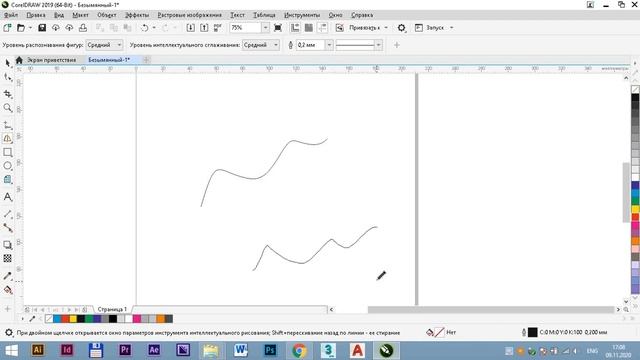This screenshot has height=360, width=640.
Task: Select the Pick tool in toolbox
Action: point(7,62)
